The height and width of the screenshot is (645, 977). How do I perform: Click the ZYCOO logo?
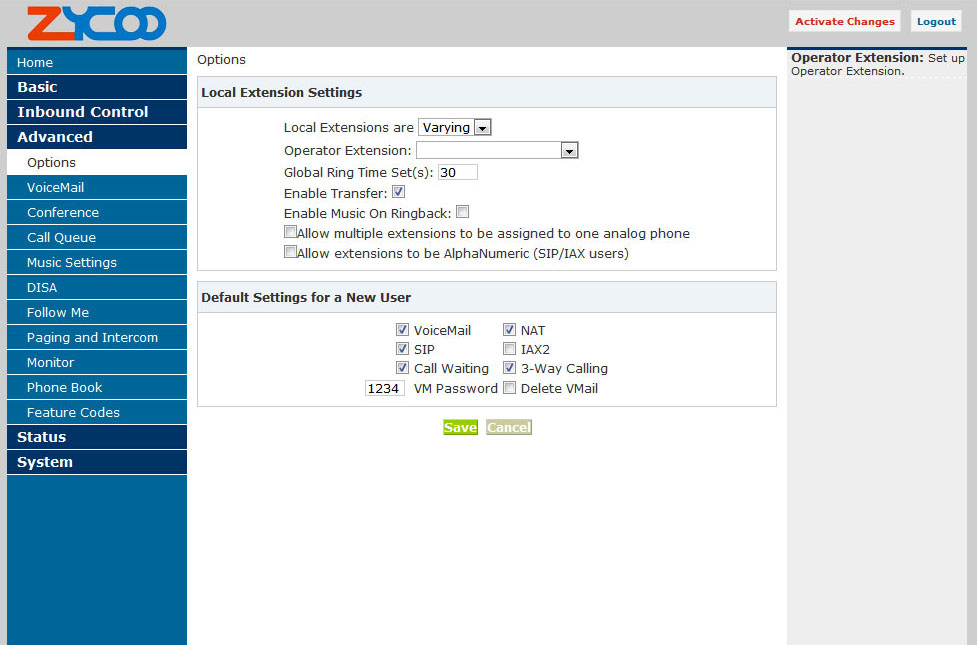click(x=96, y=23)
